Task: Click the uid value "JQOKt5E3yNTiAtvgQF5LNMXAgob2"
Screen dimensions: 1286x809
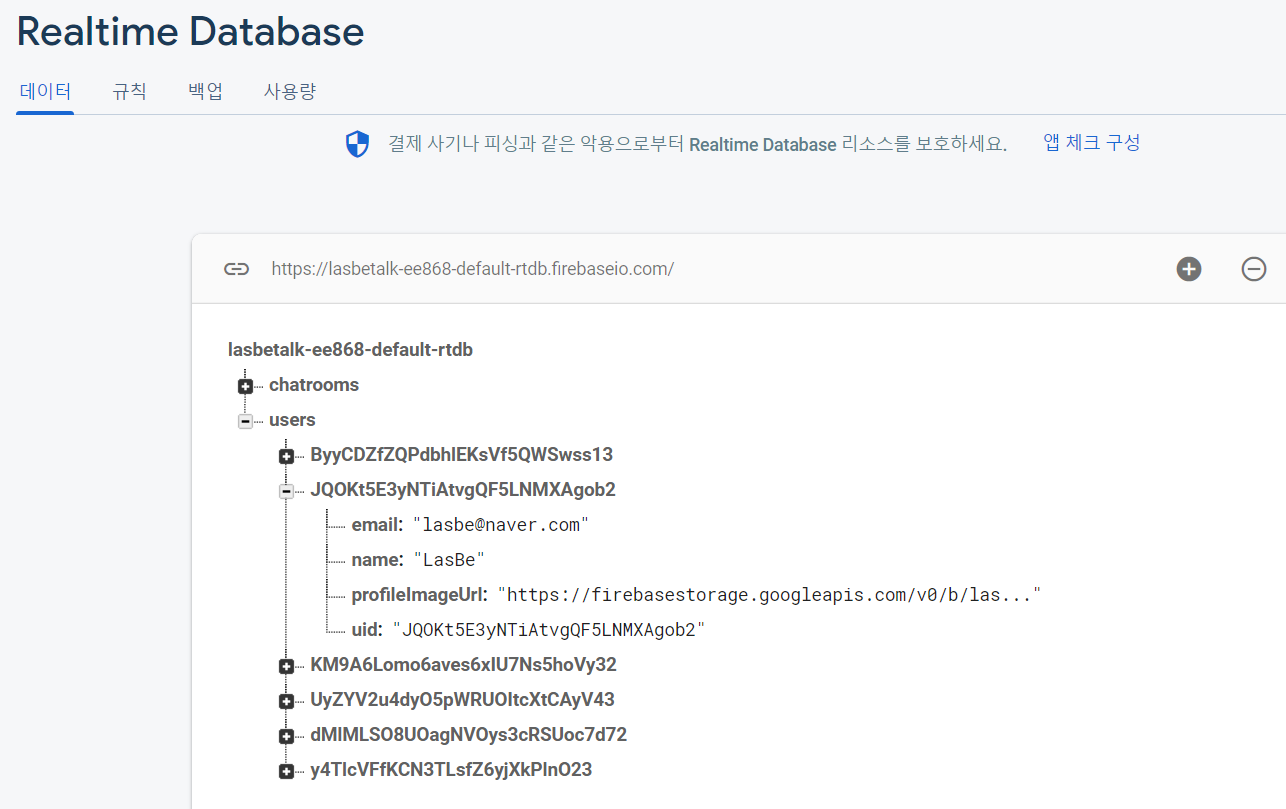Action: click(549, 630)
